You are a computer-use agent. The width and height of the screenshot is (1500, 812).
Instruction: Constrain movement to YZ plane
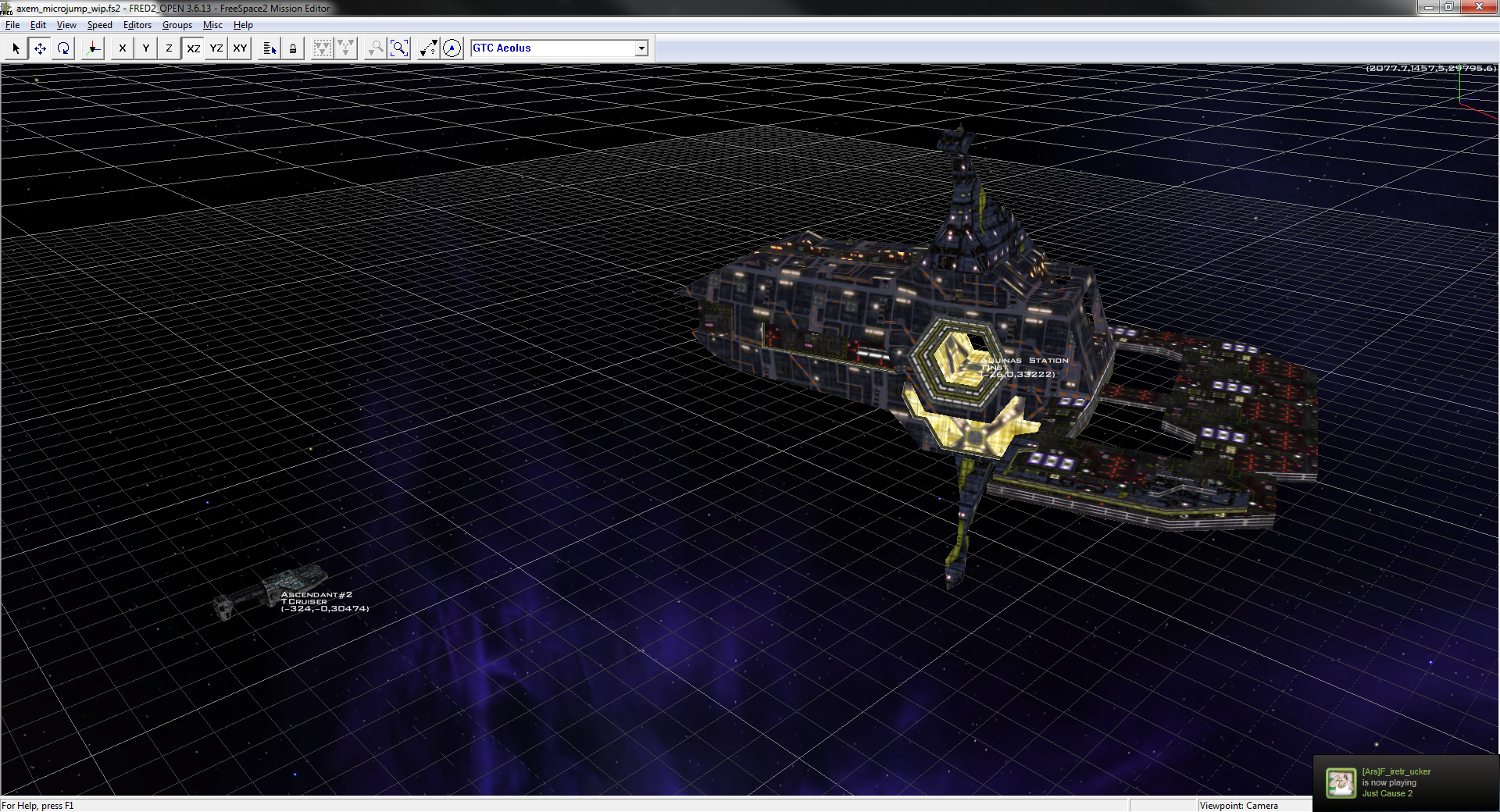(x=216, y=48)
